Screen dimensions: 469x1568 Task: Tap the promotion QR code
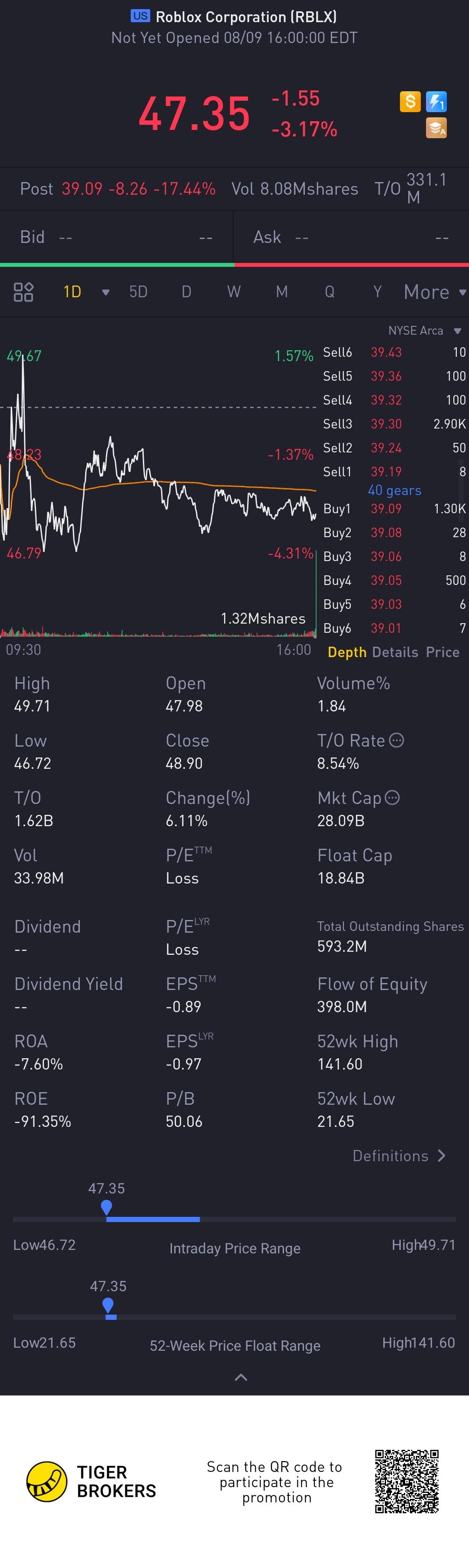click(x=407, y=1482)
